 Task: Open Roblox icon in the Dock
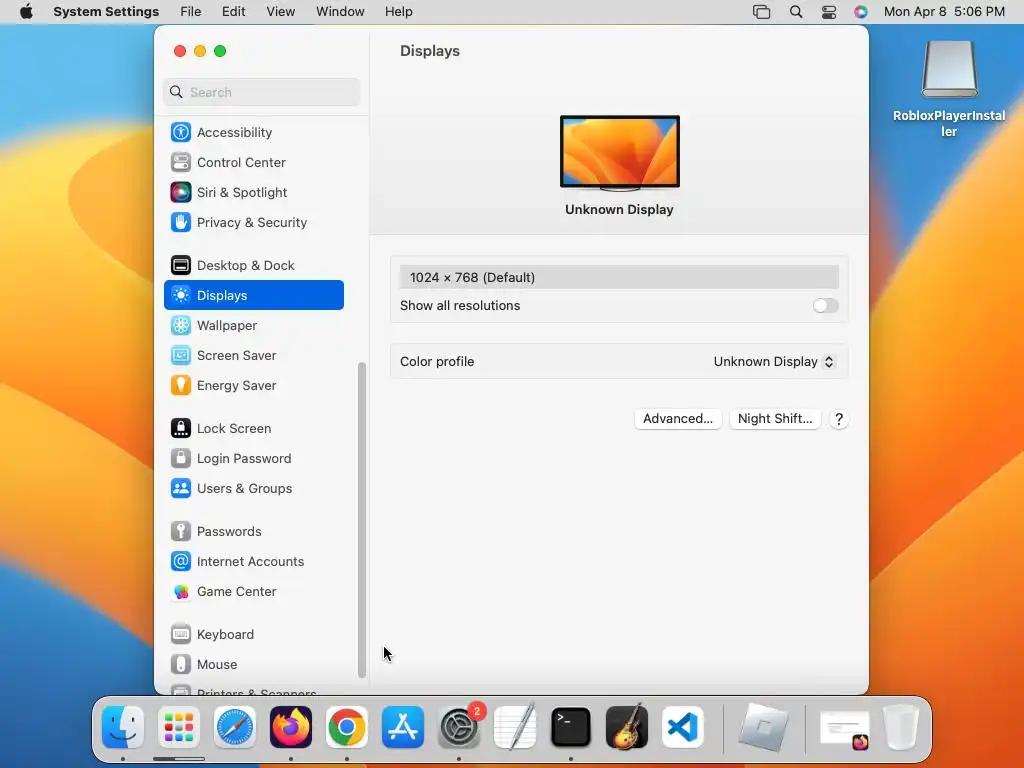(x=763, y=727)
